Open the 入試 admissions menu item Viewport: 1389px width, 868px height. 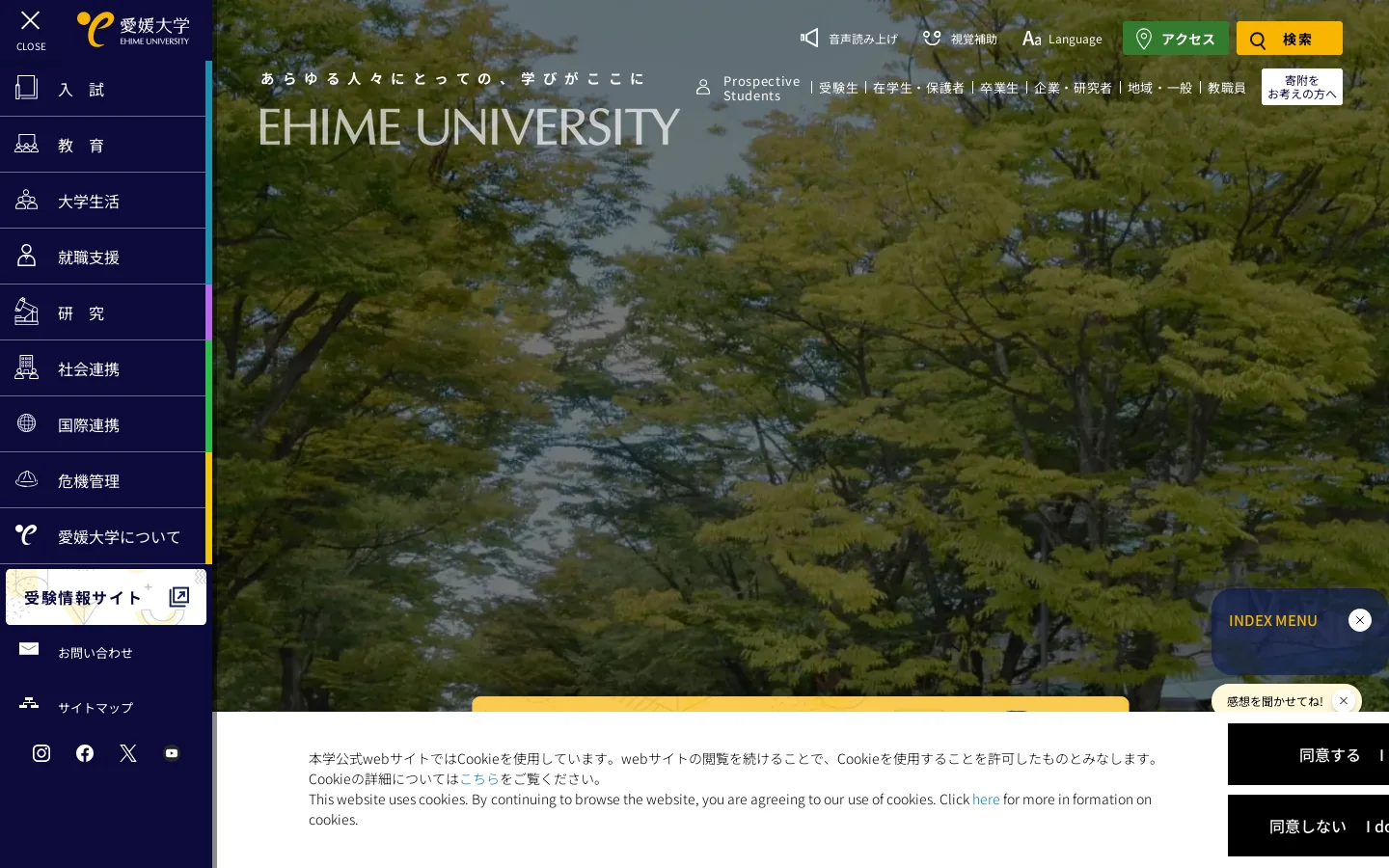click(103, 89)
